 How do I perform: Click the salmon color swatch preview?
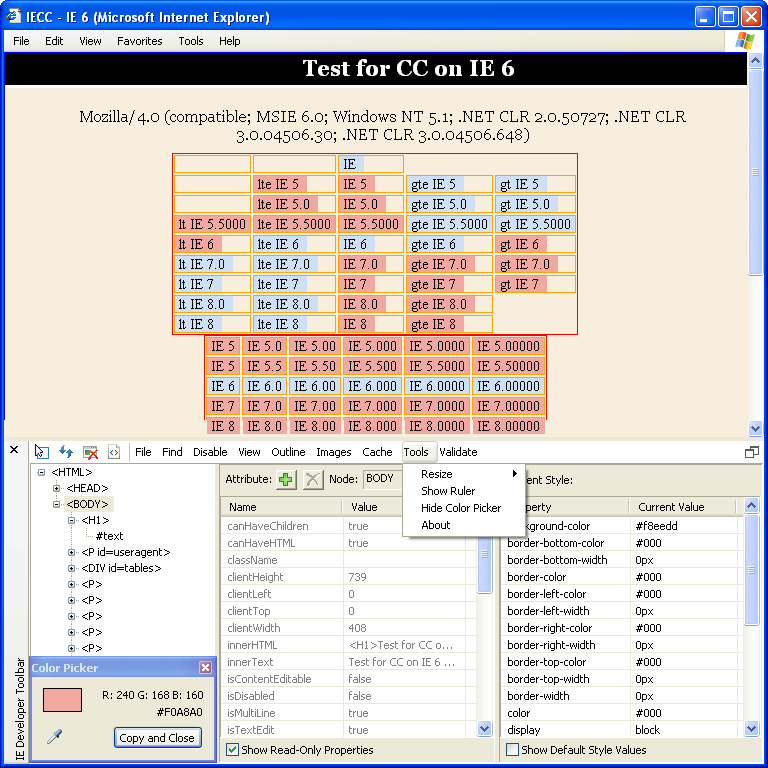click(x=62, y=700)
